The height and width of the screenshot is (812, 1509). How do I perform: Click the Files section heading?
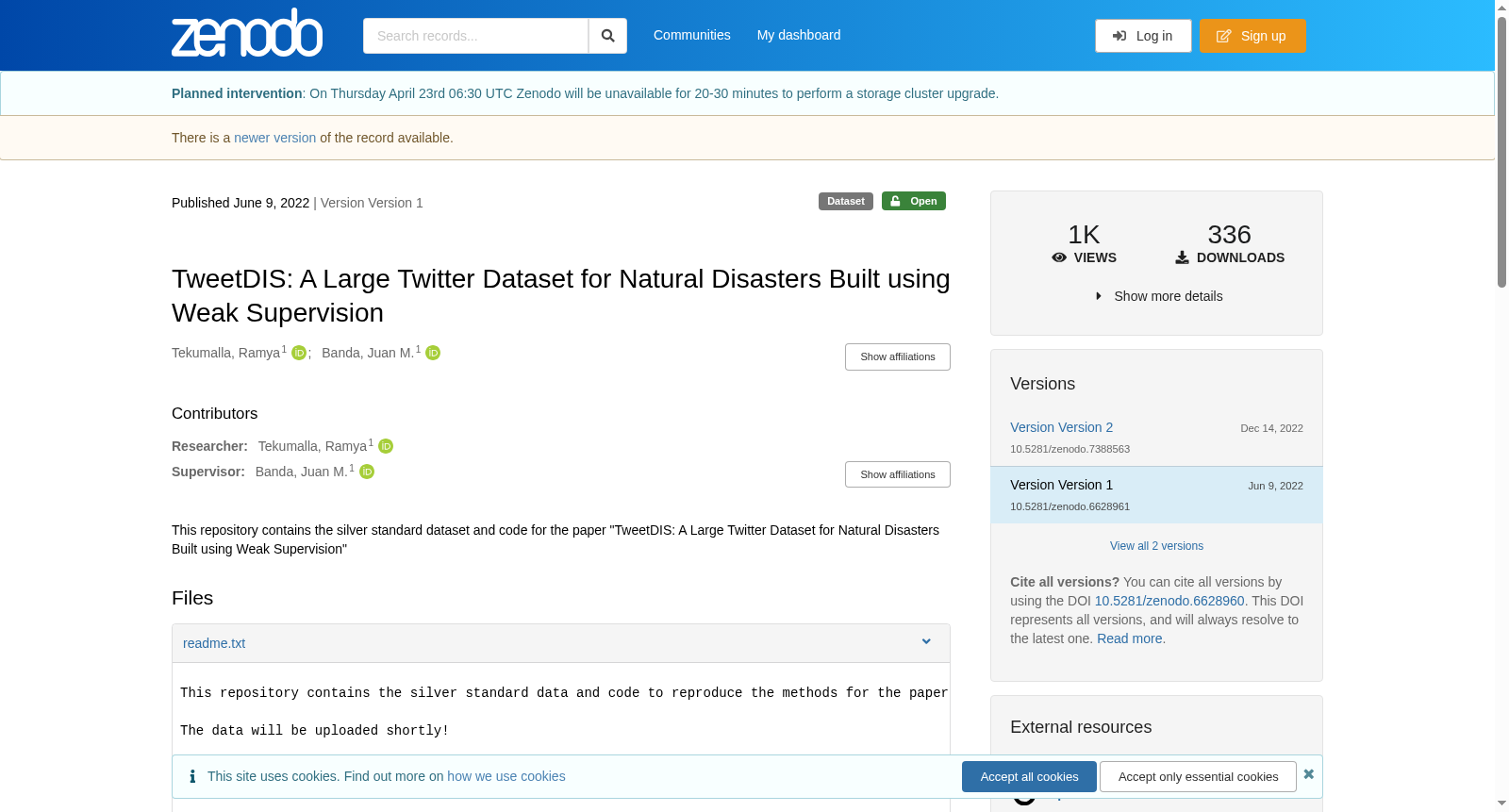pos(192,598)
